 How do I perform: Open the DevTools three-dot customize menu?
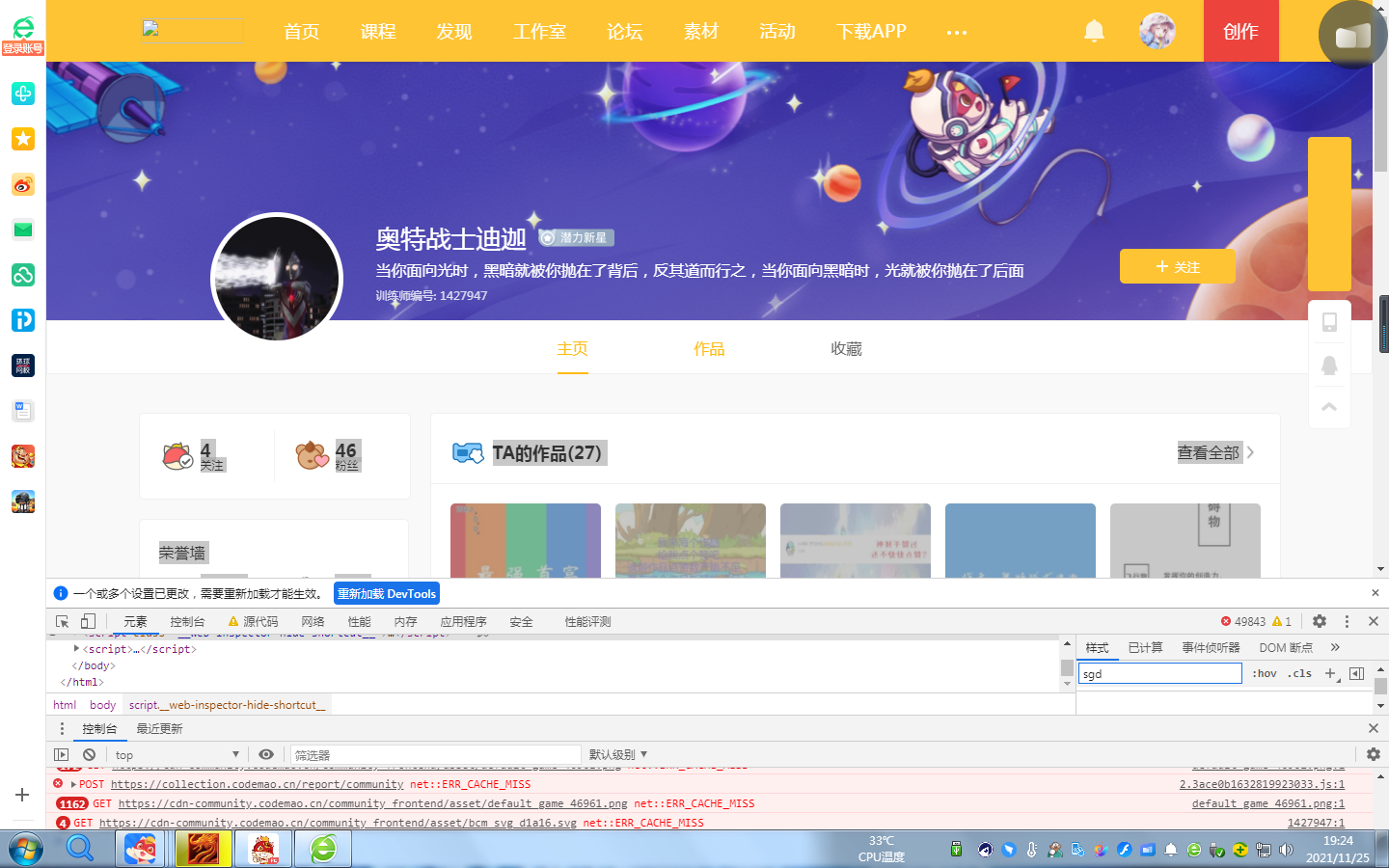point(1347,622)
